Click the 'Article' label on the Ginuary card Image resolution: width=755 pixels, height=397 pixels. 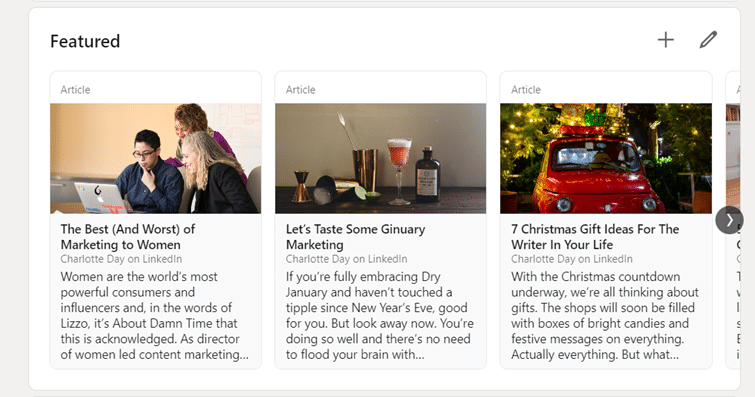[300, 90]
